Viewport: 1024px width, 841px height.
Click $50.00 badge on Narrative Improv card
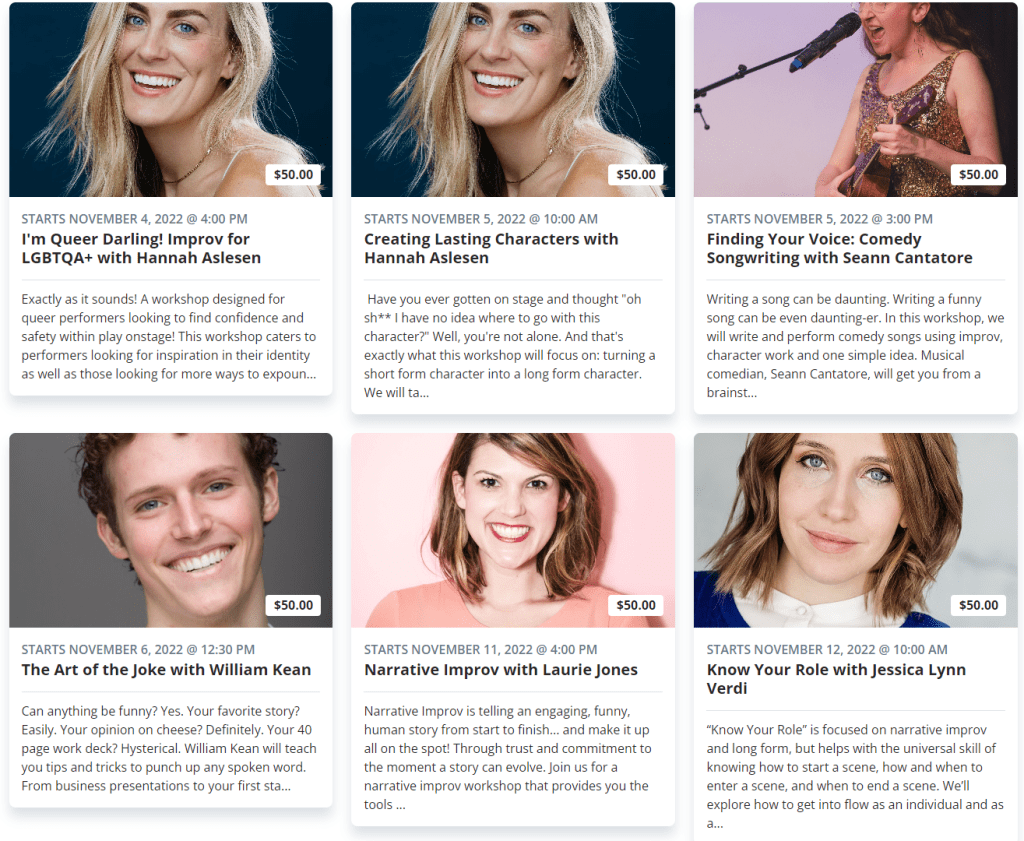635,605
